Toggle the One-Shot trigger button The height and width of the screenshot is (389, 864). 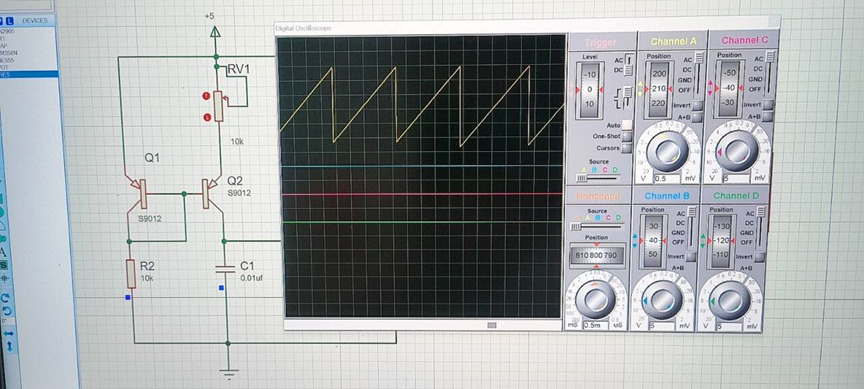point(627,137)
